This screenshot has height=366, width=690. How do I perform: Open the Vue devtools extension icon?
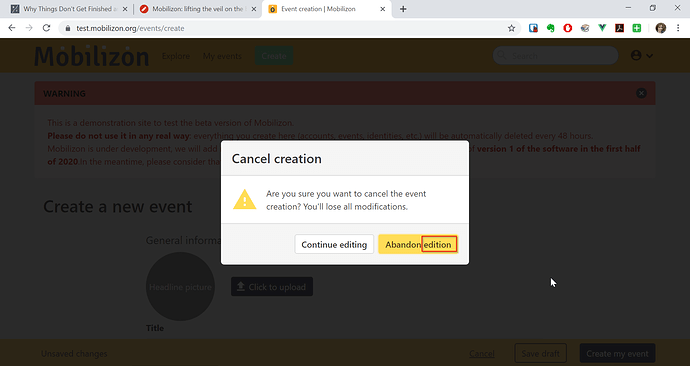602,28
